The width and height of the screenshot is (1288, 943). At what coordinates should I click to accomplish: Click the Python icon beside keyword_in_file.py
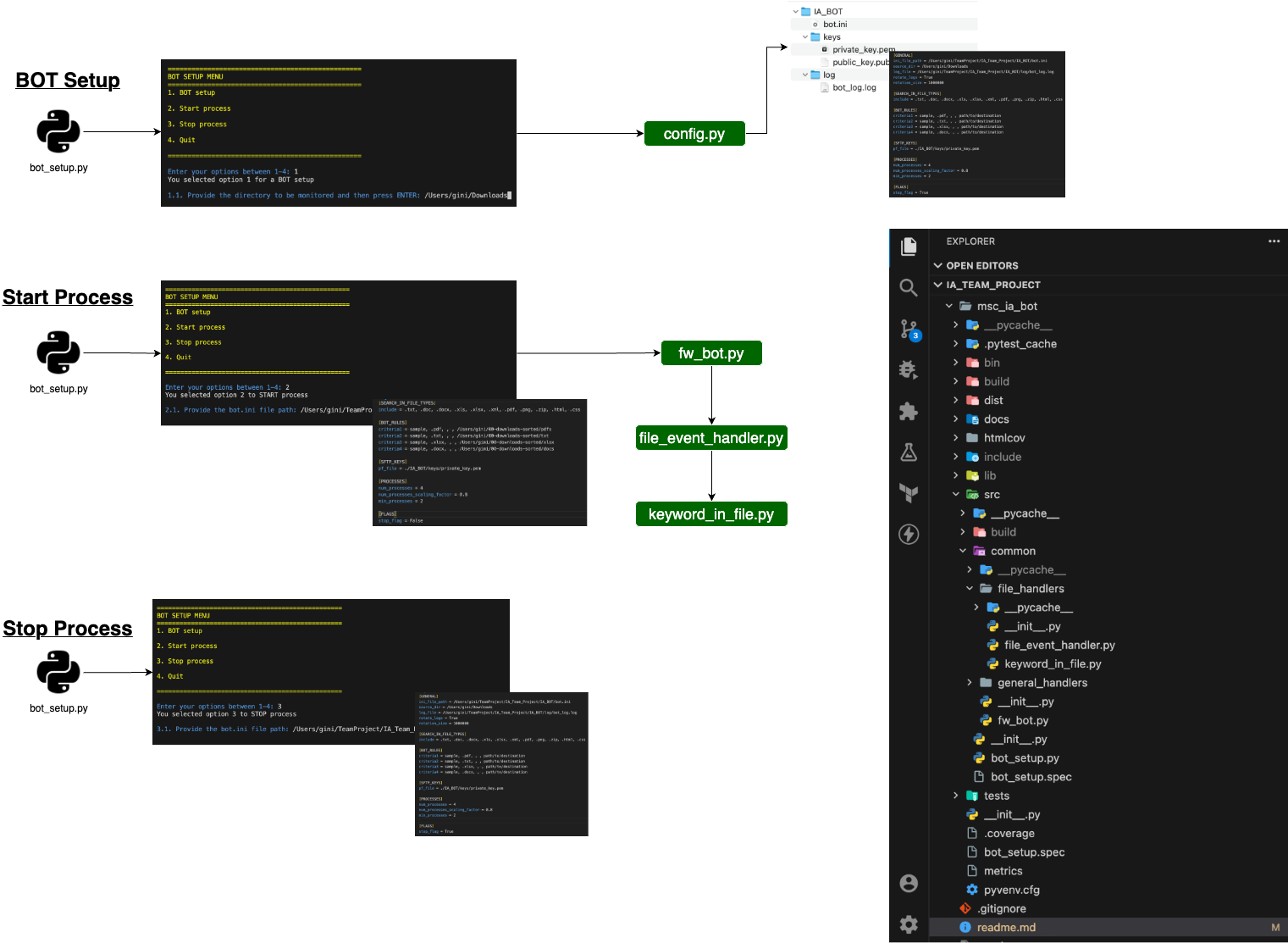tap(992, 664)
